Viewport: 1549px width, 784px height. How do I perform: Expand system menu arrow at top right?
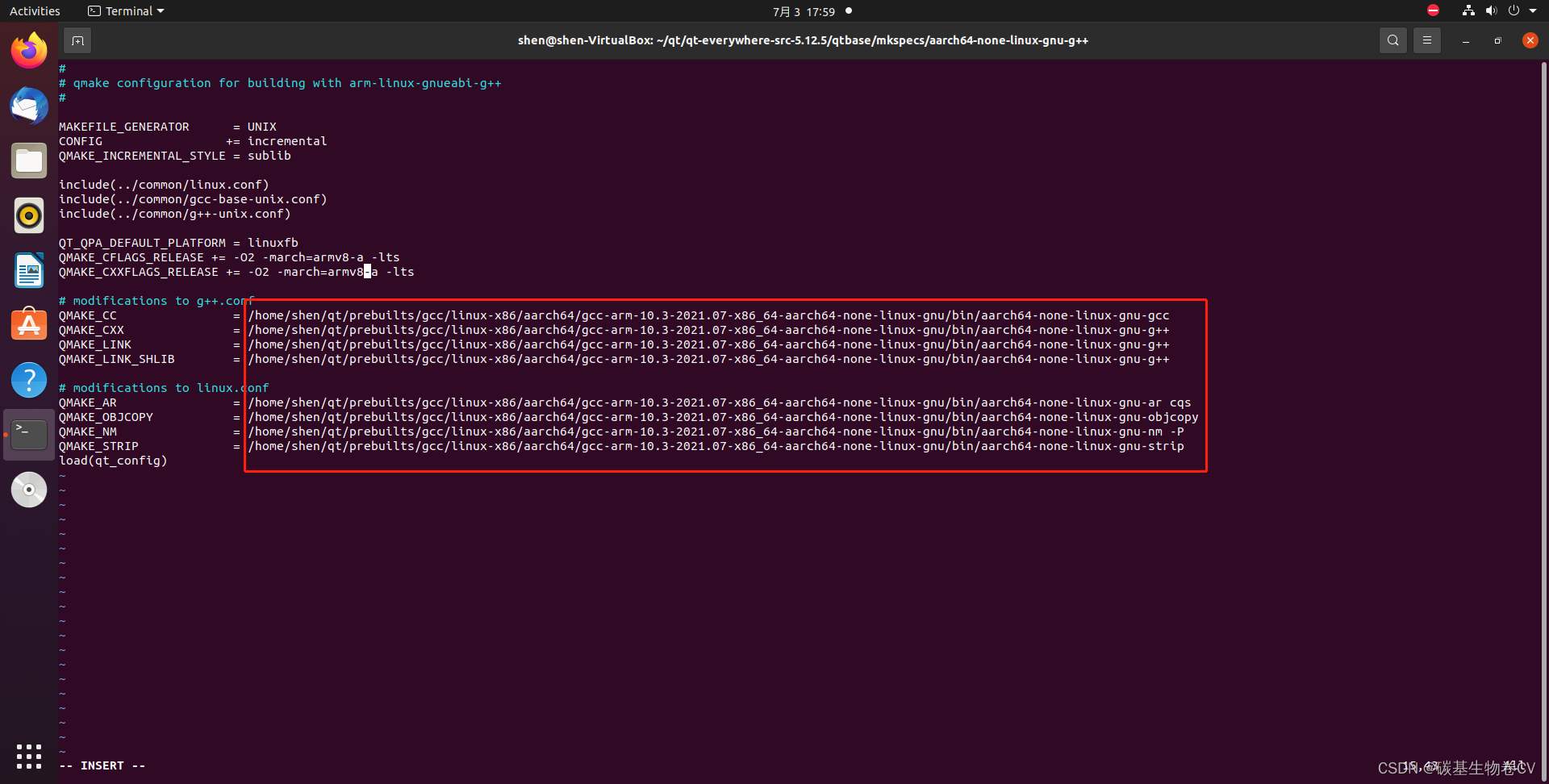pos(1533,10)
